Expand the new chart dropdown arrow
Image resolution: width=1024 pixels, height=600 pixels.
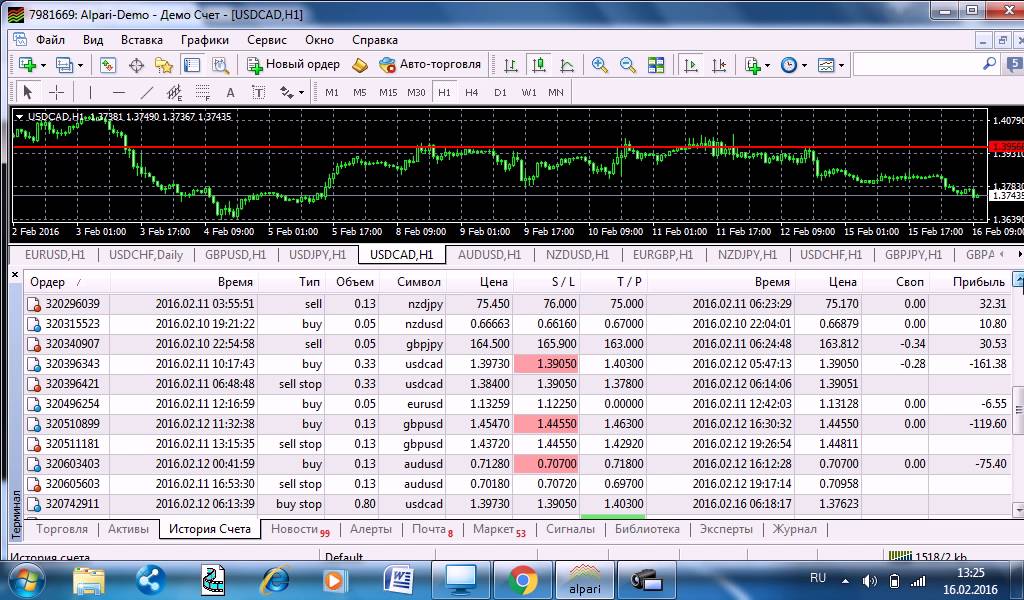pyautogui.click(x=43, y=65)
